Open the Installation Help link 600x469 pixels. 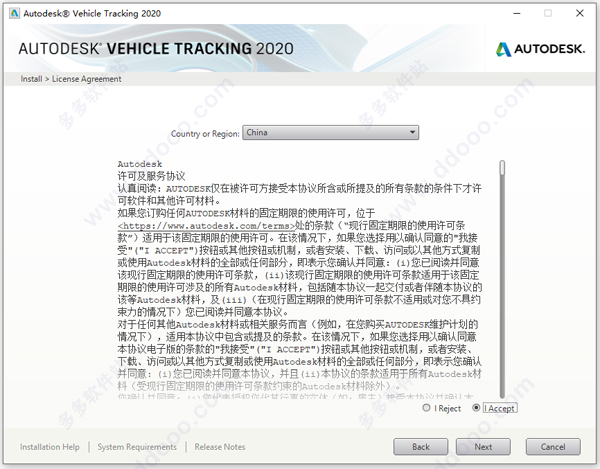[x=50, y=447]
